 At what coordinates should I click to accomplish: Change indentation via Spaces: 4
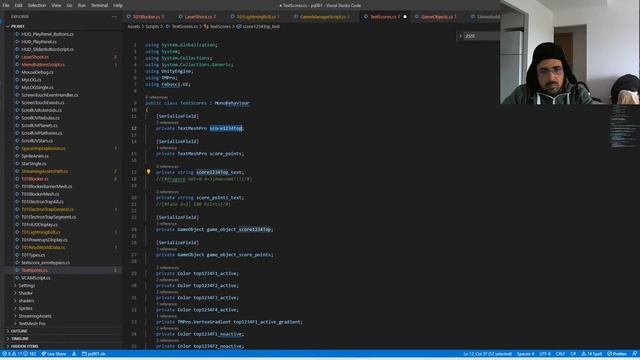point(525,354)
